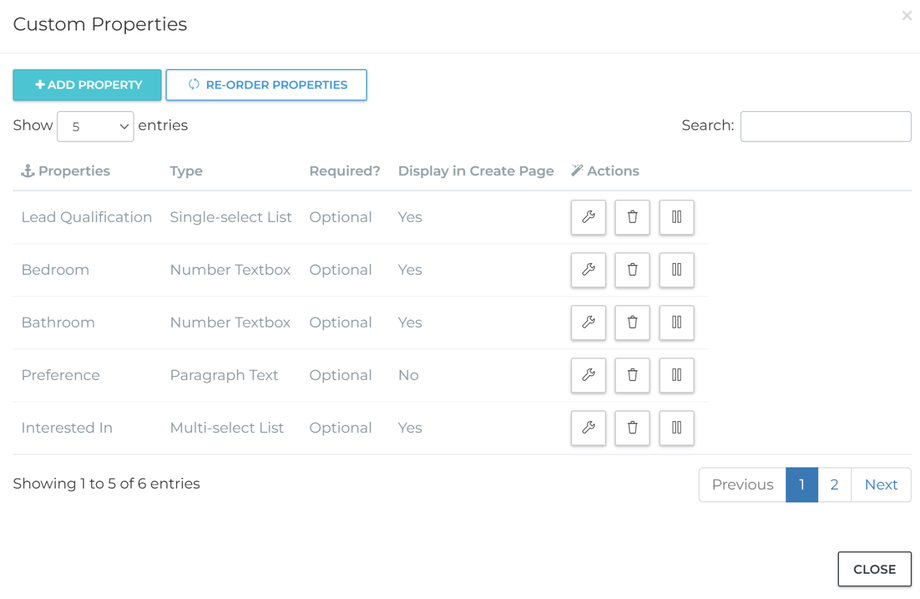Image resolution: width=920 pixels, height=599 pixels.
Task: Click columns icon for Interested In row
Action: 676,428
